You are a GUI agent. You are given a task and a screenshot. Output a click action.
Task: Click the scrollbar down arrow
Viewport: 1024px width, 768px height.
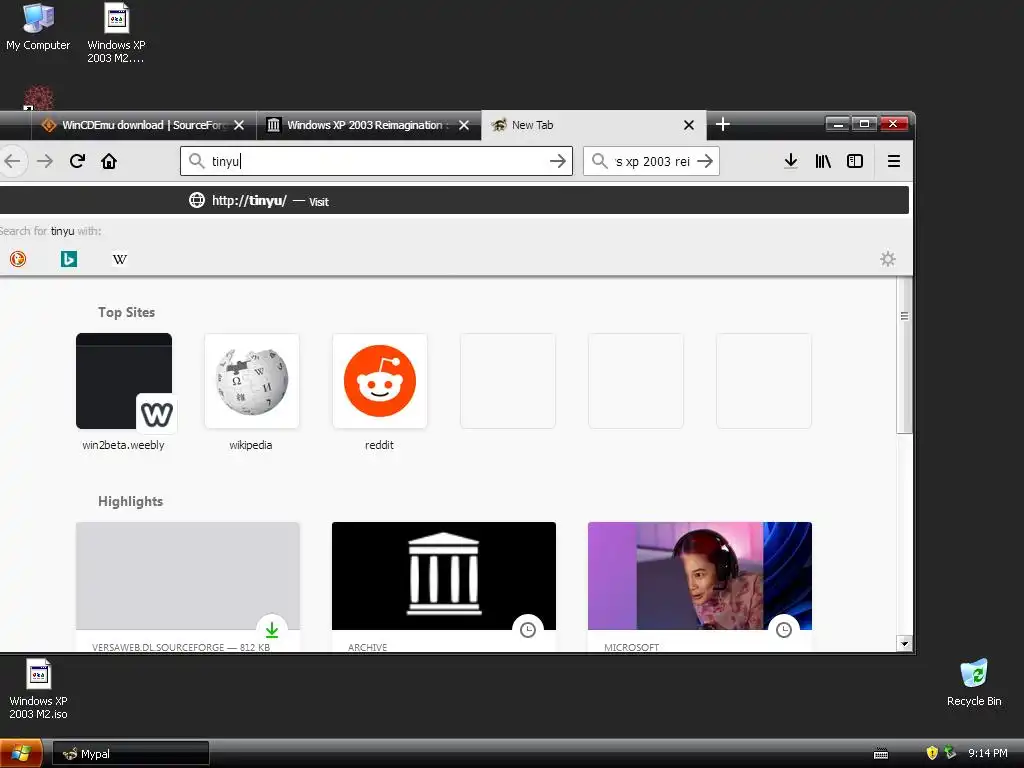tap(904, 643)
